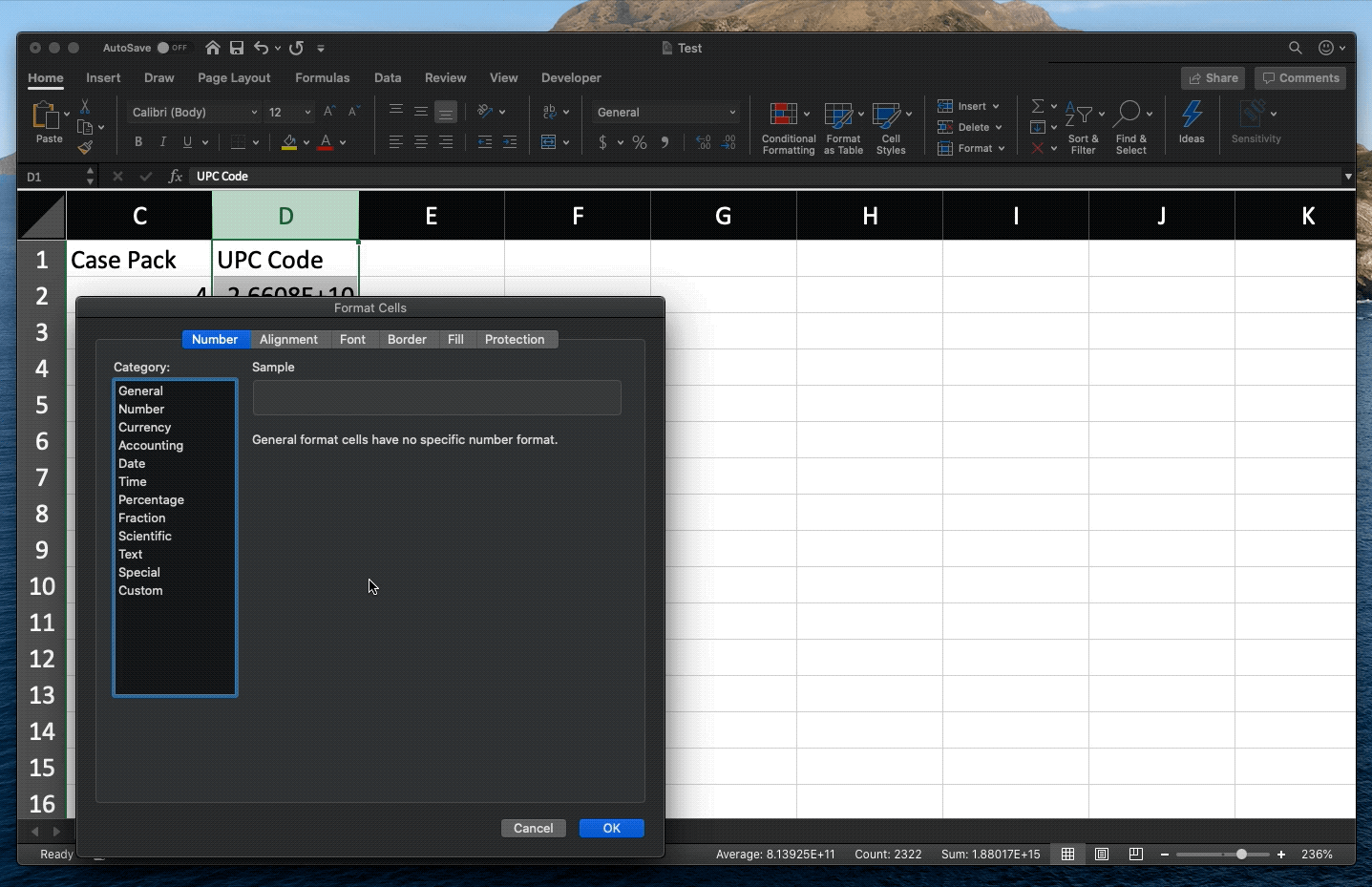Open the font size dropdown
Viewport: 1372px width, 887px height.
307,113
